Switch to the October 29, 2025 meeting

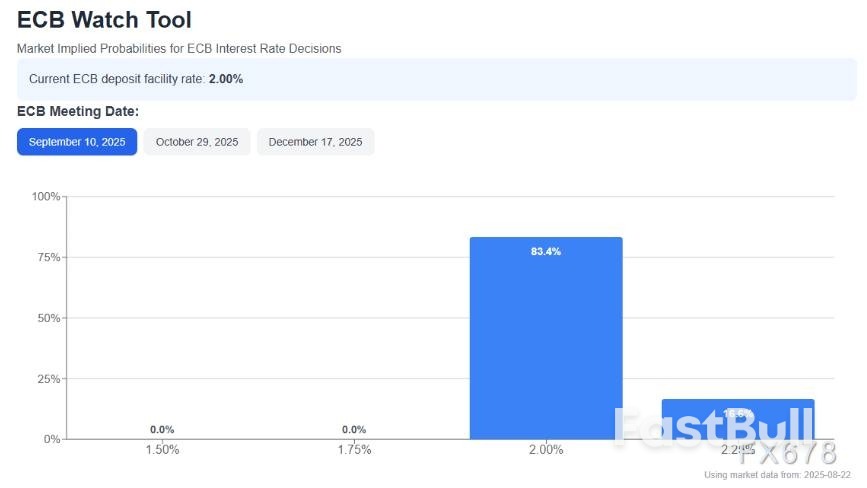pyautogui.click(x=197, y=142)
